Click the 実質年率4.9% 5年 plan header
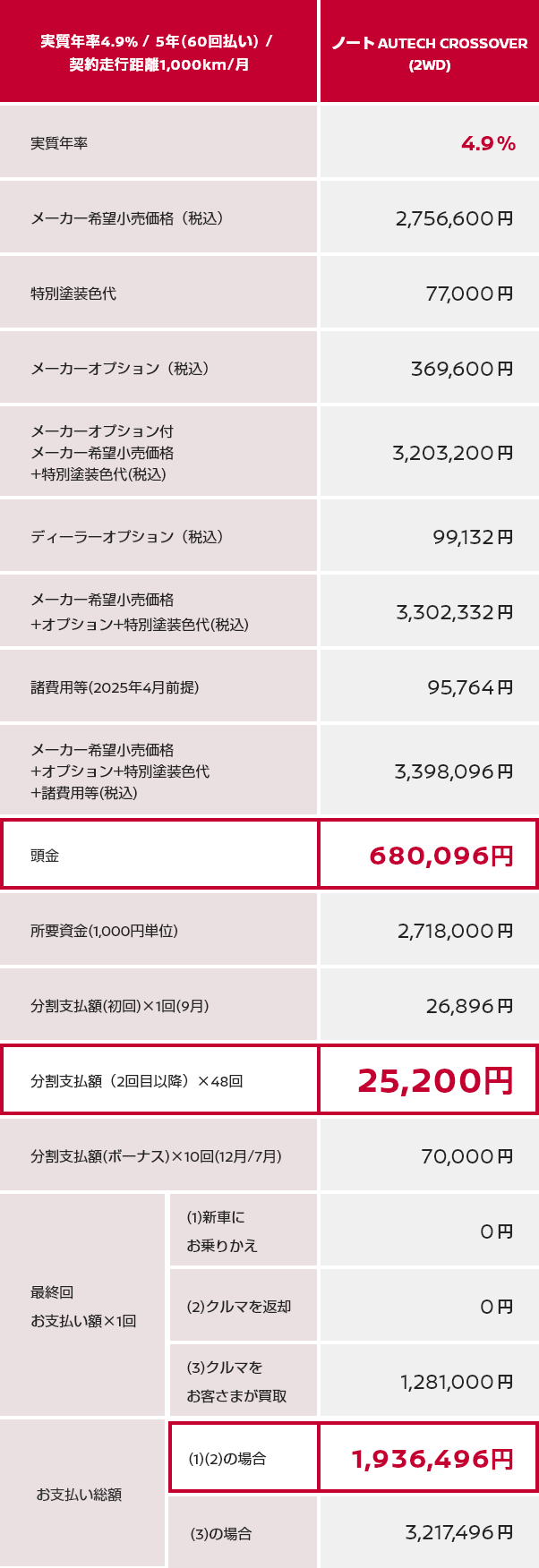The width and height of the screenshot is (539, 1568). 158,53
